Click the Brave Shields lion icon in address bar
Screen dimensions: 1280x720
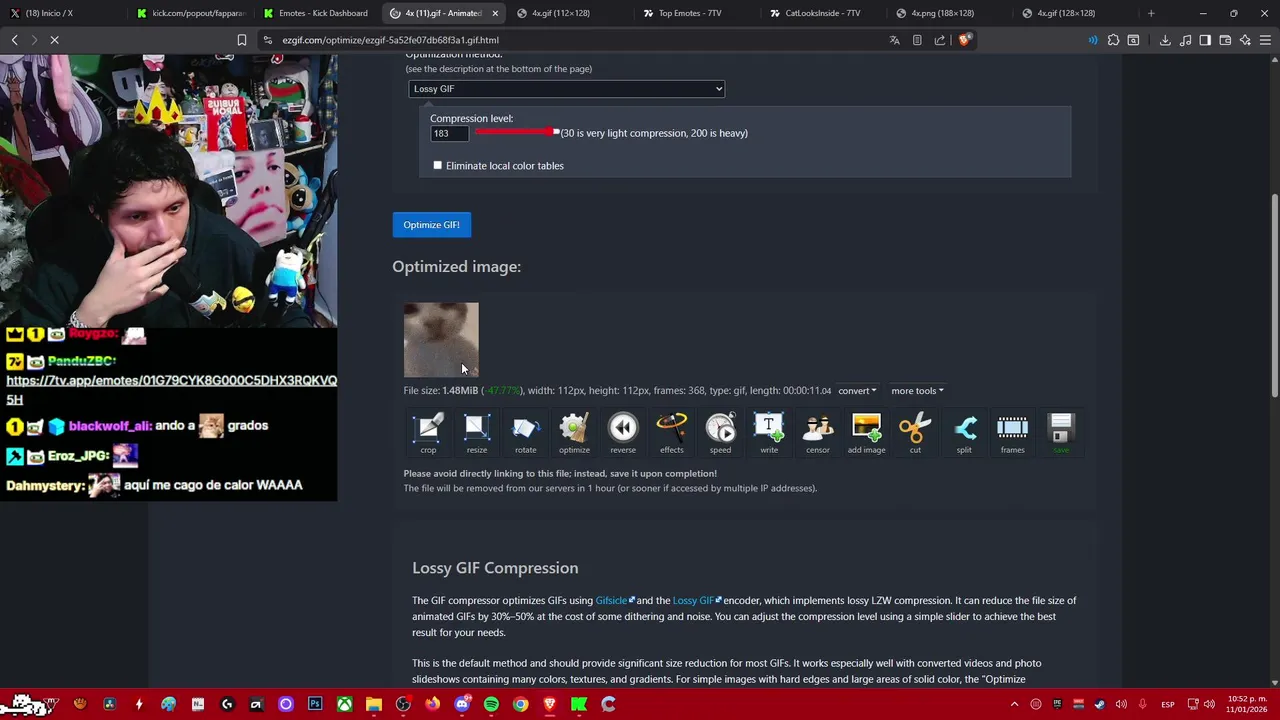pos(964,40)
